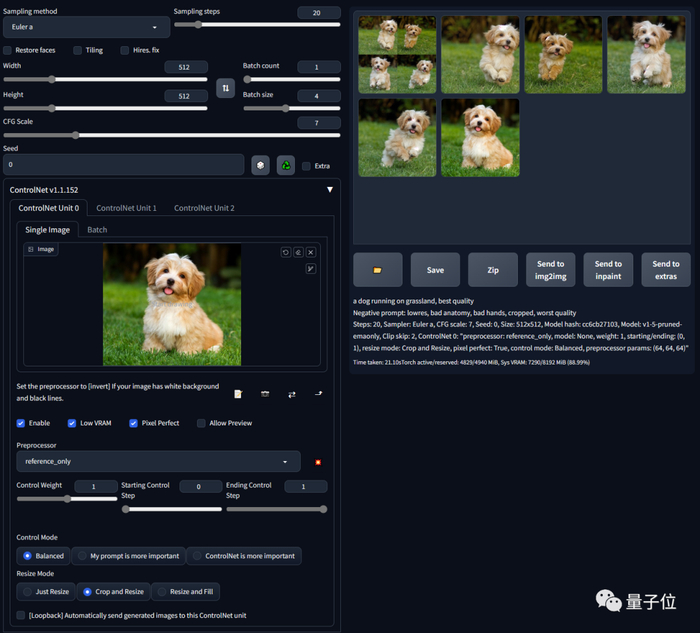
Task: Remove the ControlNet input image with X
Action: pos(311,252)
